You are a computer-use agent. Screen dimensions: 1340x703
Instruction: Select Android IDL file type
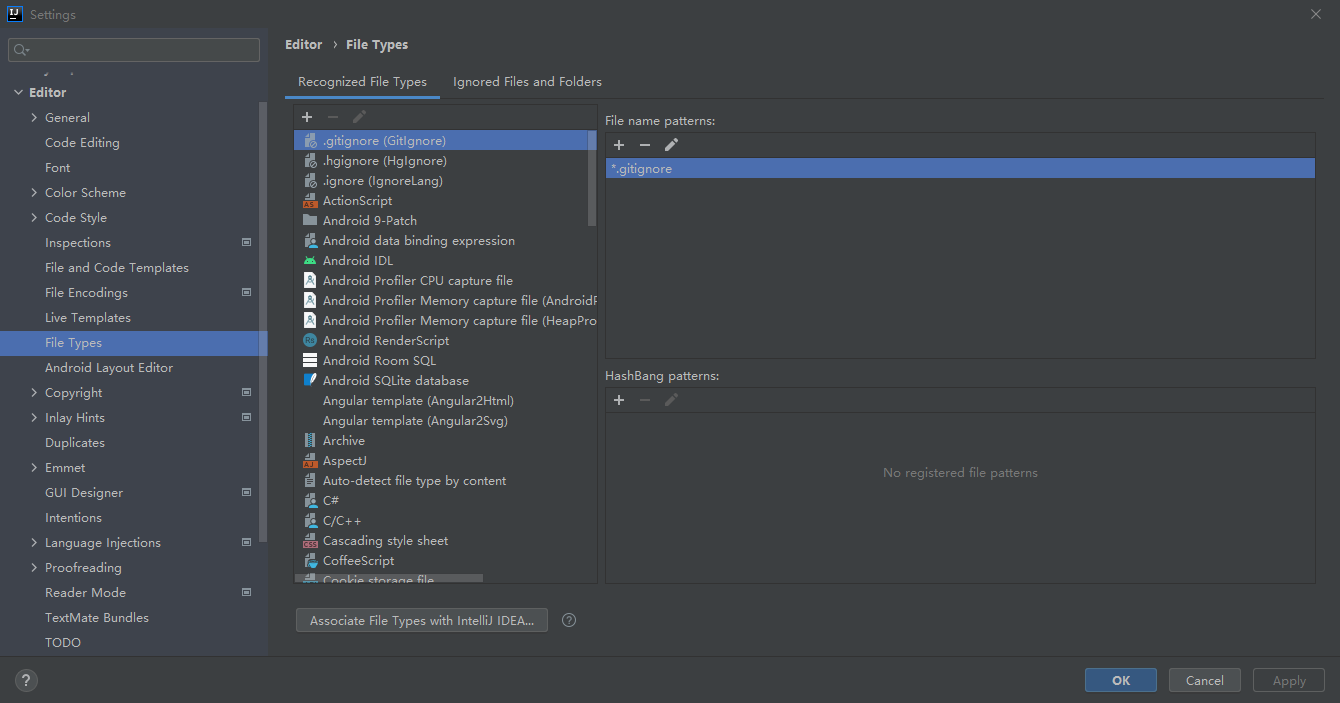[357, 261]
